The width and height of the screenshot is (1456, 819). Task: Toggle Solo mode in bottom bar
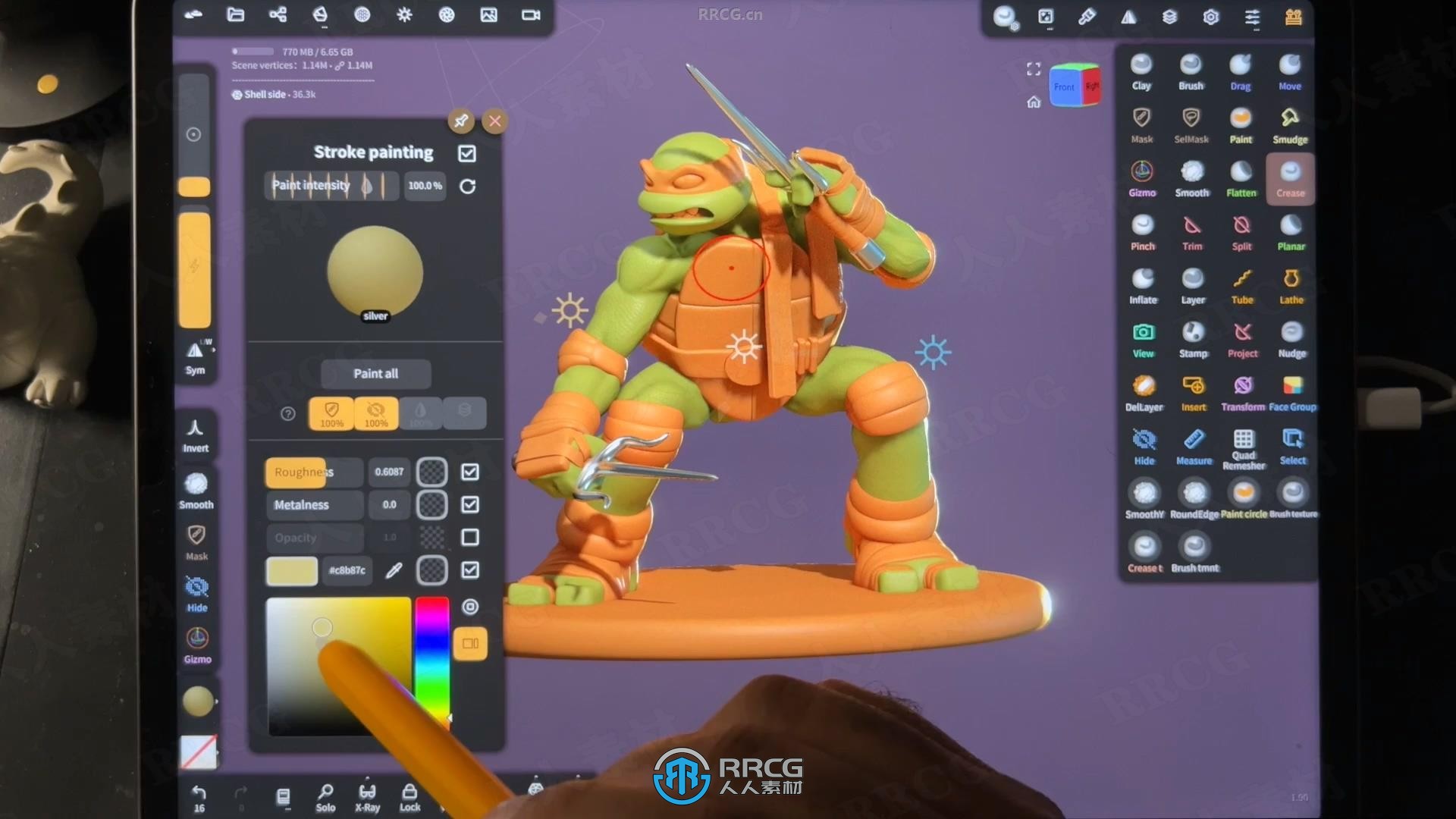[x=325, y=798]
